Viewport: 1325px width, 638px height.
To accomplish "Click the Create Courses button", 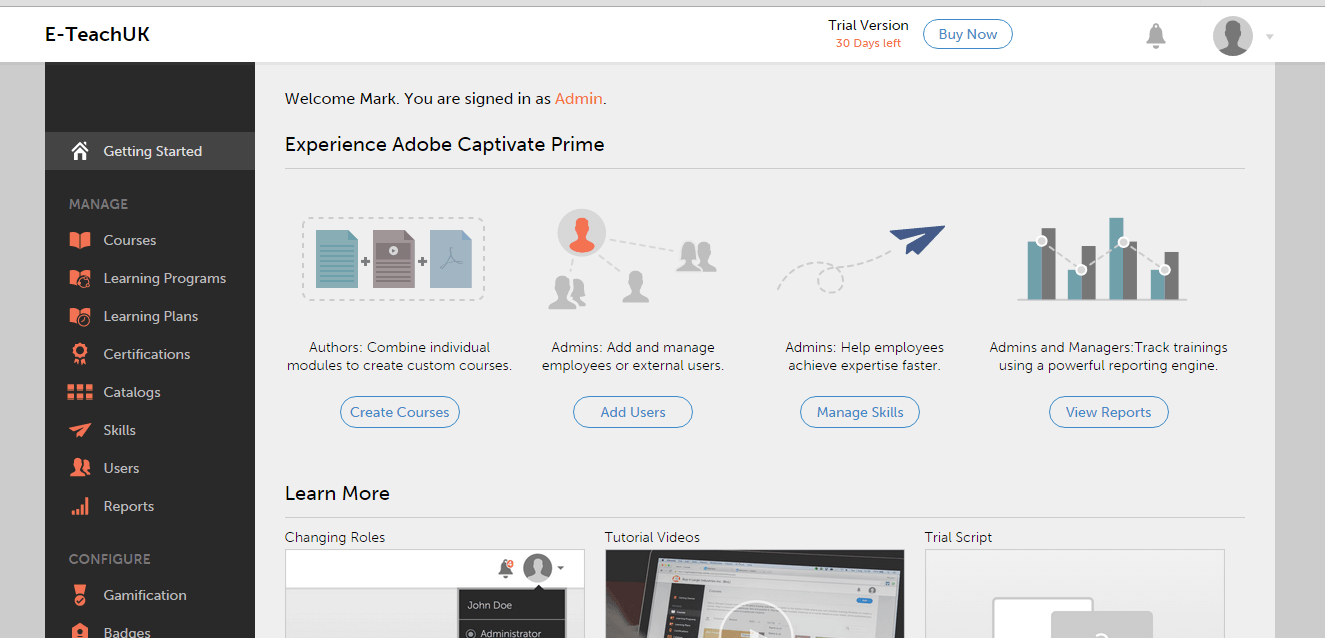I will (400, 412).
